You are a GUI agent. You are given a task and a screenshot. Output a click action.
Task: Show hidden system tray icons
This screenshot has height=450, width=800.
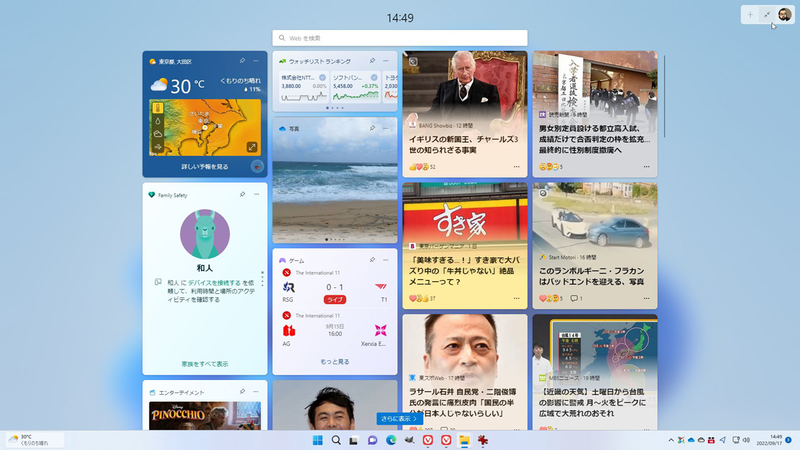(x=670, y=440)
